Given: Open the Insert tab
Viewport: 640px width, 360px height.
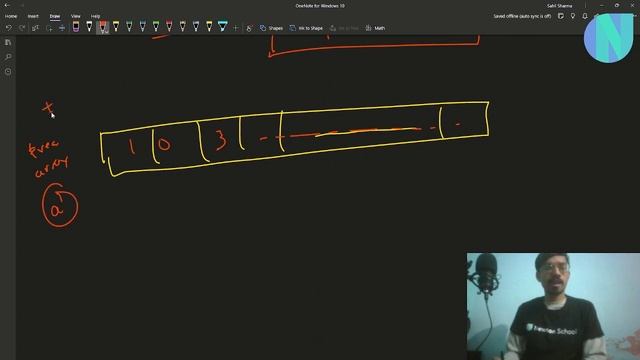Looking at the screenshot, I should point(33,16).
